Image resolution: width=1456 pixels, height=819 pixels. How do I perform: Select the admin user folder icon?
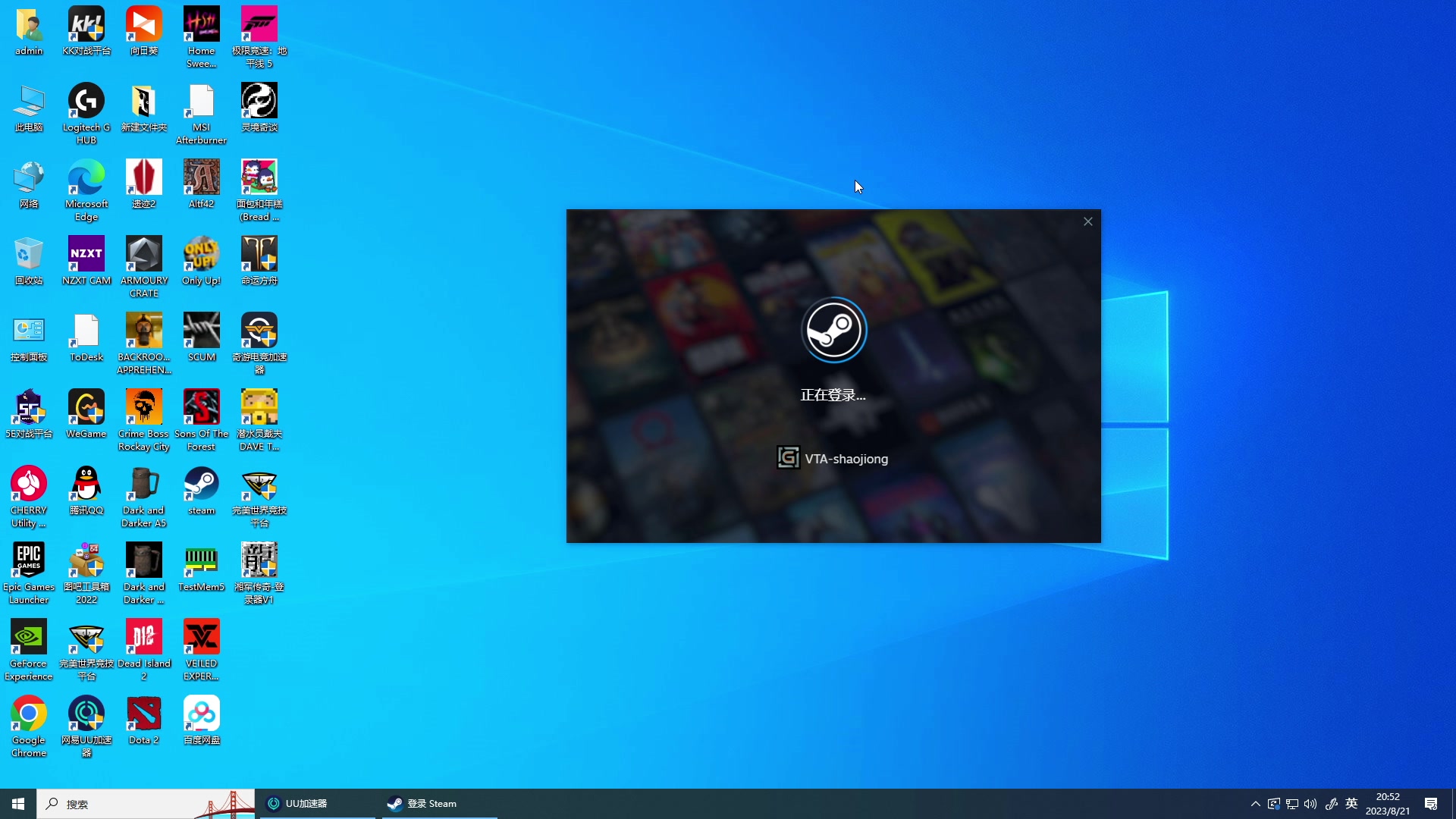29,31
